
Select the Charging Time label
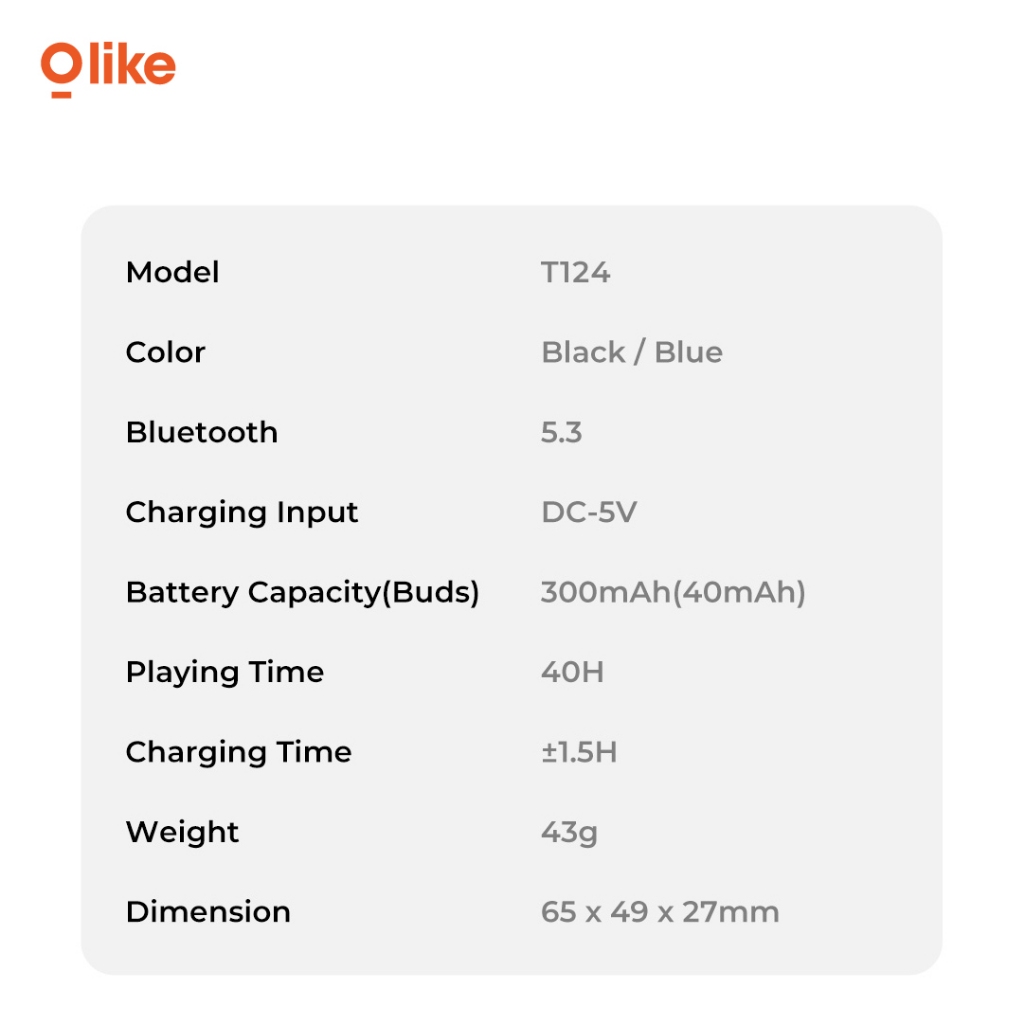coord(238,752)
